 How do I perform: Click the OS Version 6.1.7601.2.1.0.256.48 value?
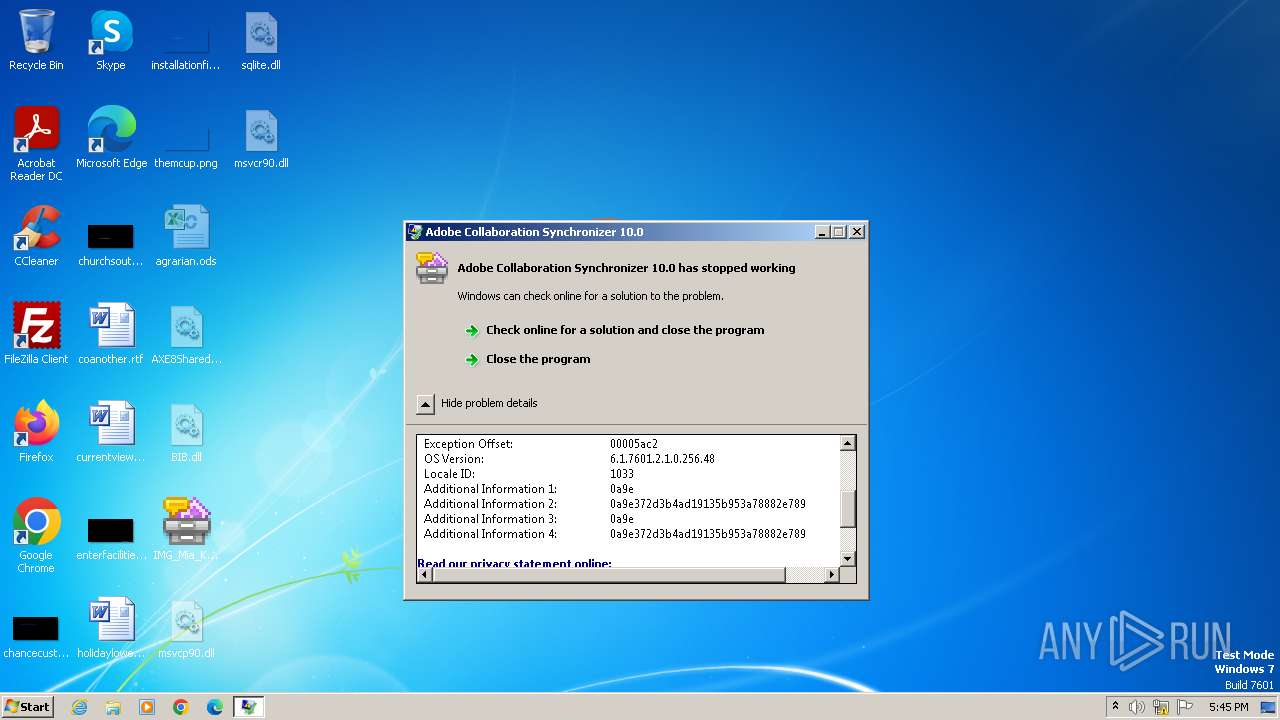pos(662,459)
